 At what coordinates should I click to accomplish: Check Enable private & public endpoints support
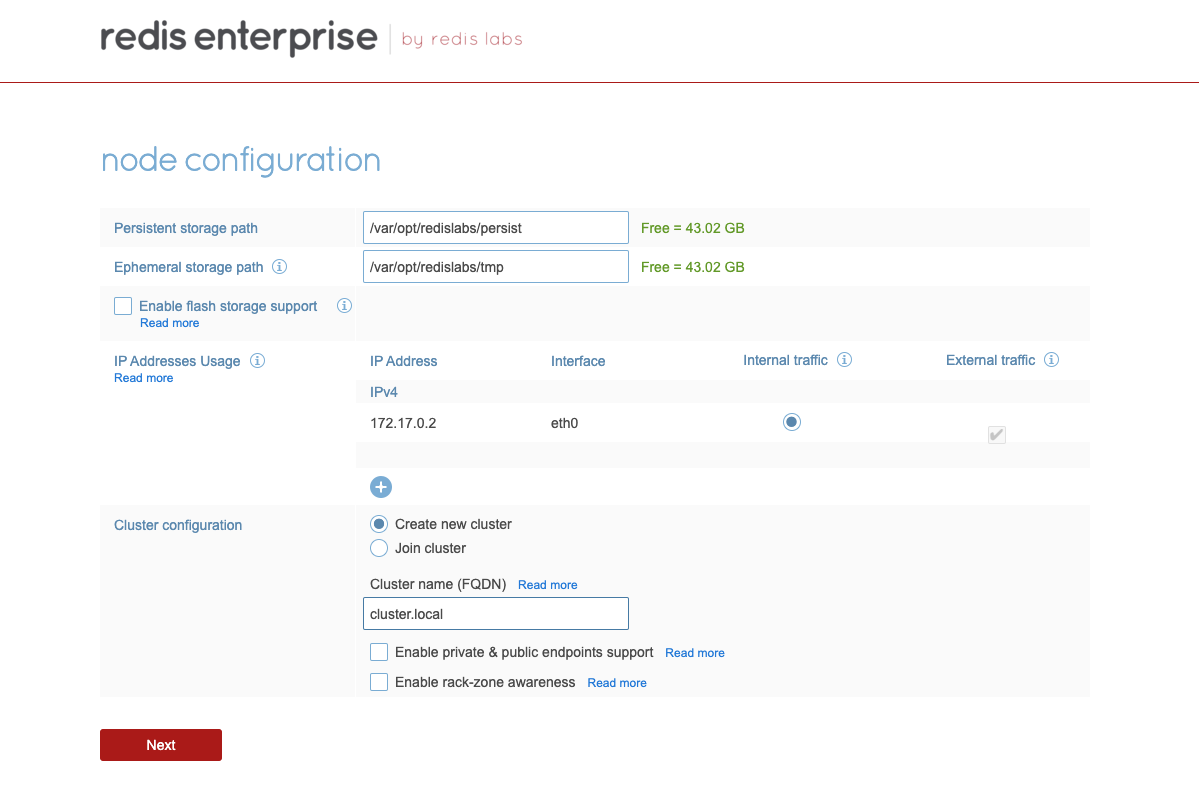(379, 652)
